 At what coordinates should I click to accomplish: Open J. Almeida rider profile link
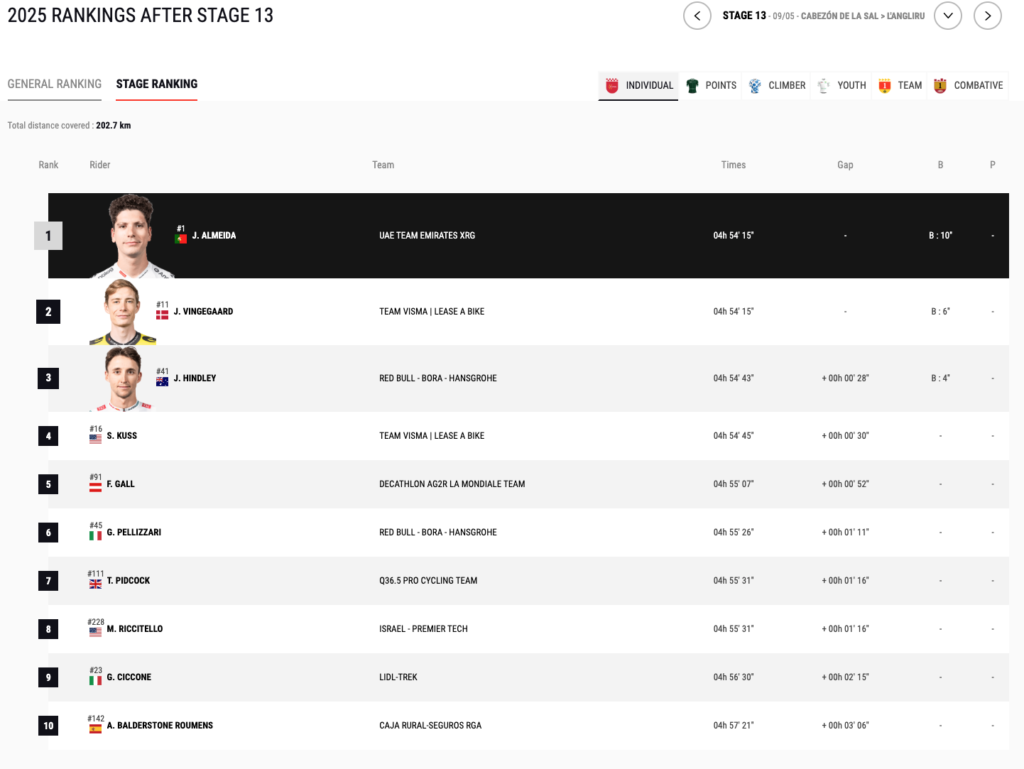tap(214, 236)
